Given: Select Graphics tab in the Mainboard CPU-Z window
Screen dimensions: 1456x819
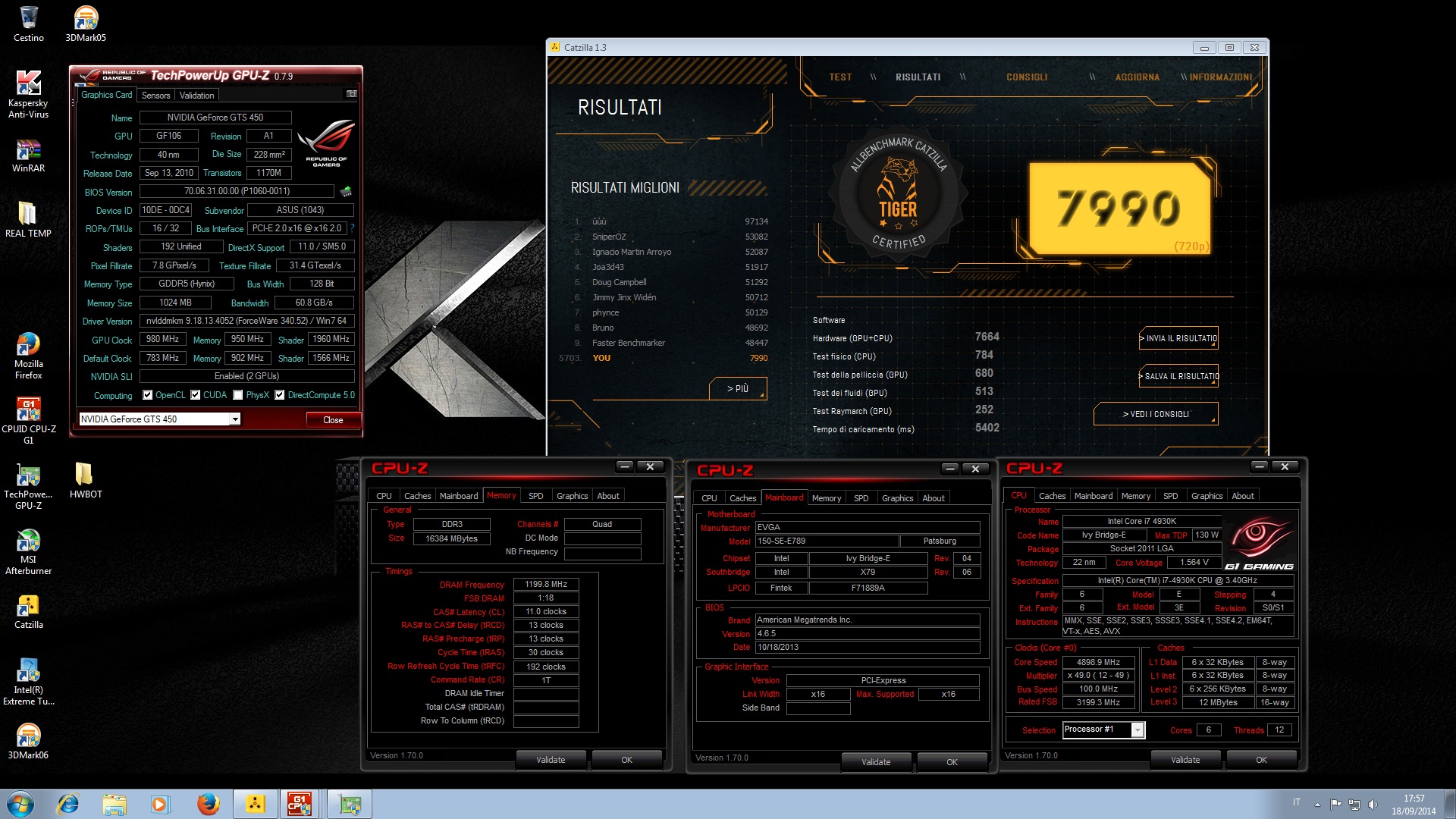Looking at the screenshot, I should [x=897, y=498].
